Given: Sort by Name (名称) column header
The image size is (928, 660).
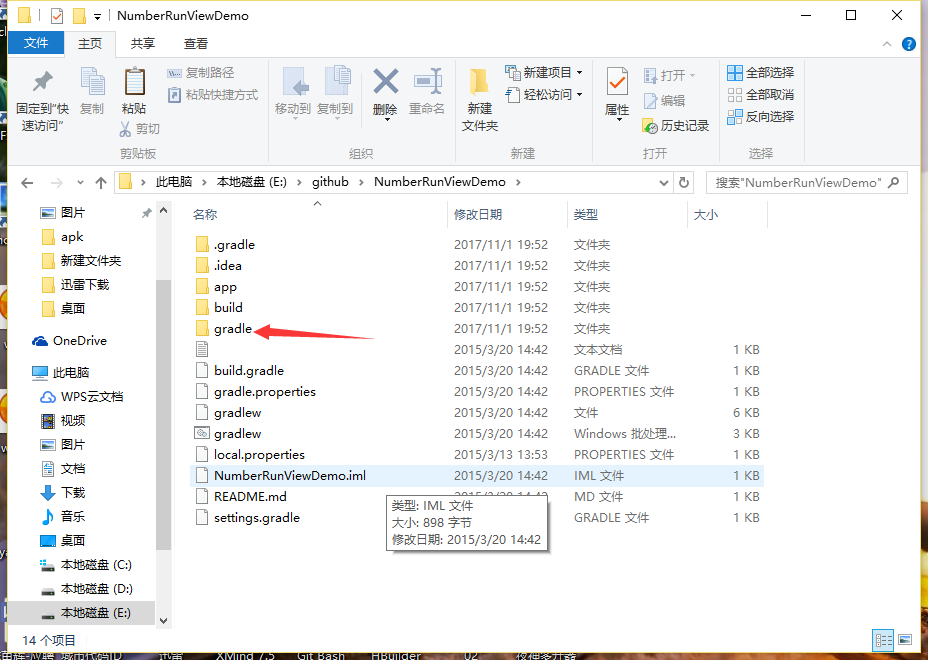Looking at the screenshot, I should click(205, 214).
